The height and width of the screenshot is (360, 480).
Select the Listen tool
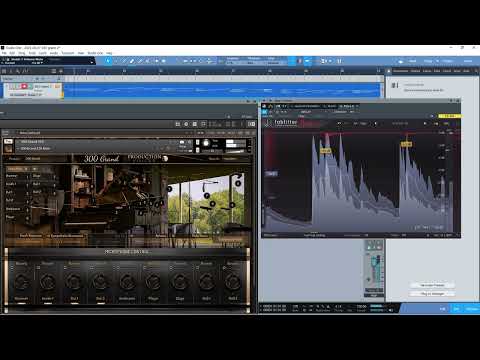[164, 61]
